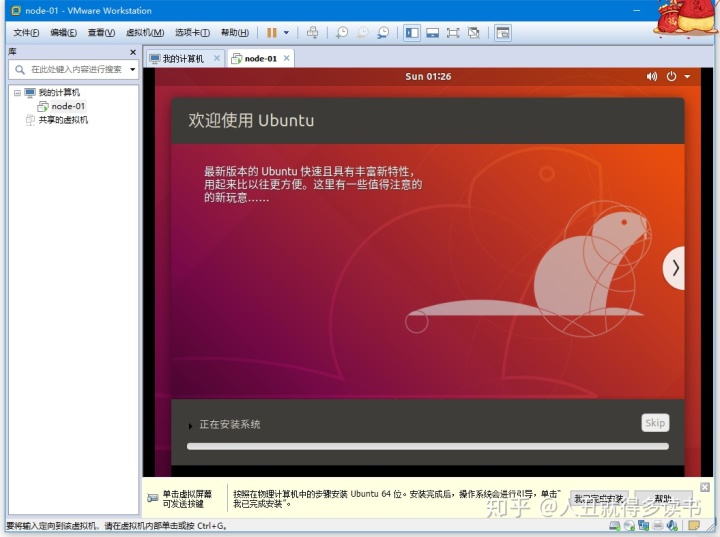Click the Skip button in installer
The image size is (720, 537).
pyautogui.click(x=655, y=423)
